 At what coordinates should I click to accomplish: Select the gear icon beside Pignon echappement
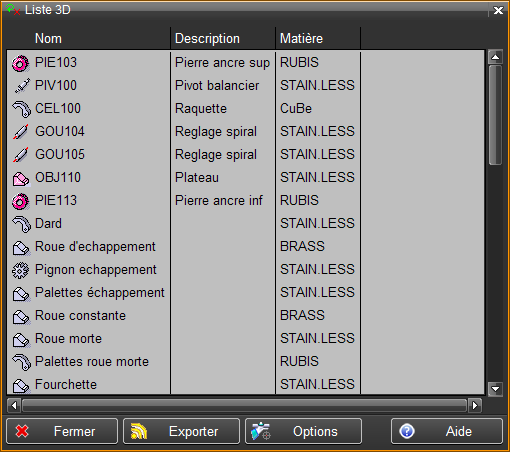pyautogui.click(x=20, y=271)
